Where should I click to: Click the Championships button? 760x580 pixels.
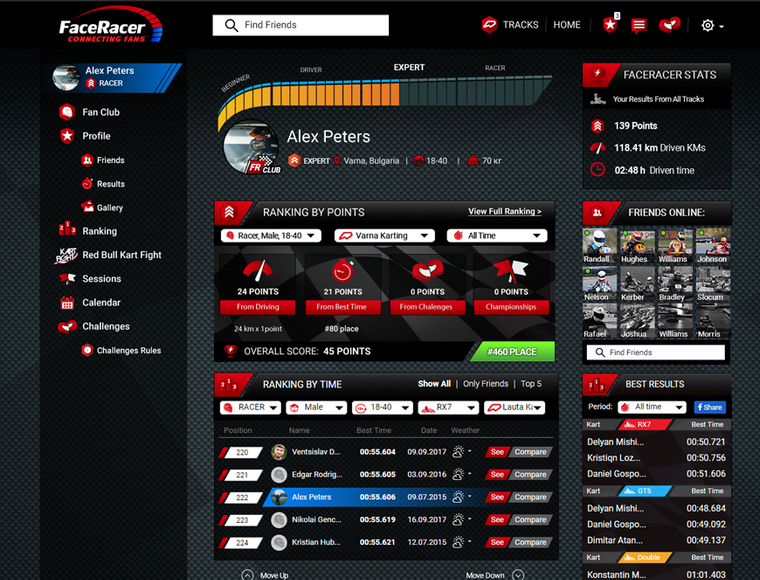point(511,307)
